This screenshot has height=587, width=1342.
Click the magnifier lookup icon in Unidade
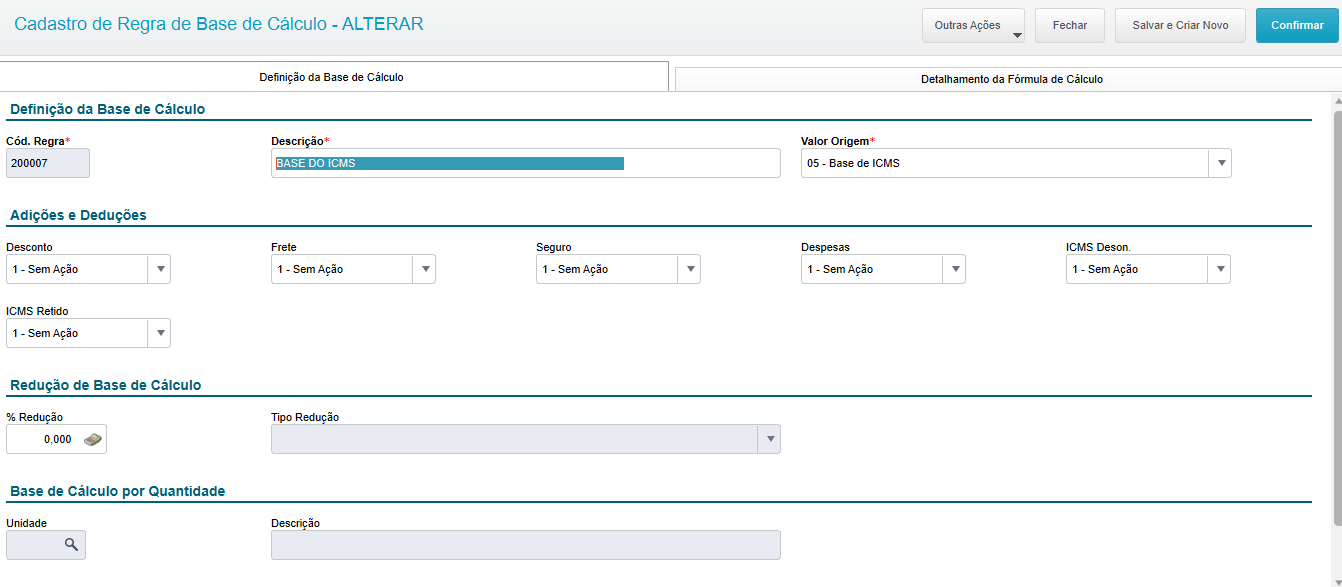pyautogui.click(x=71, y=544)
